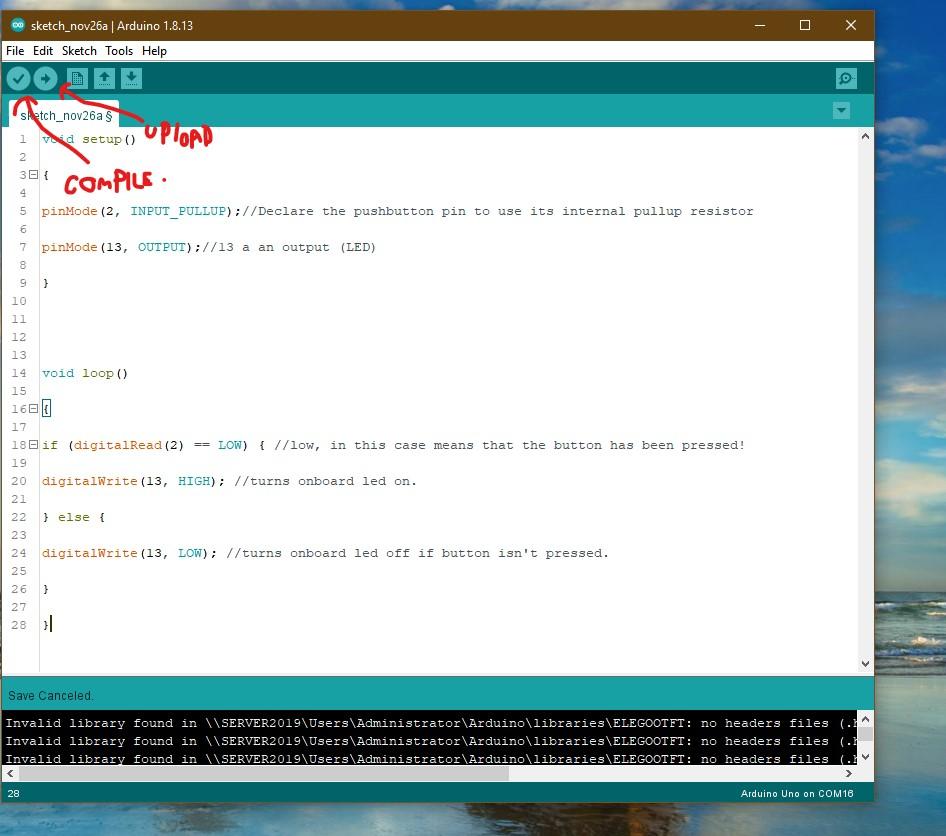Click 'digitalRead' in line 18
The width and height of the screenshot is (946, 836).
point(118,445)
